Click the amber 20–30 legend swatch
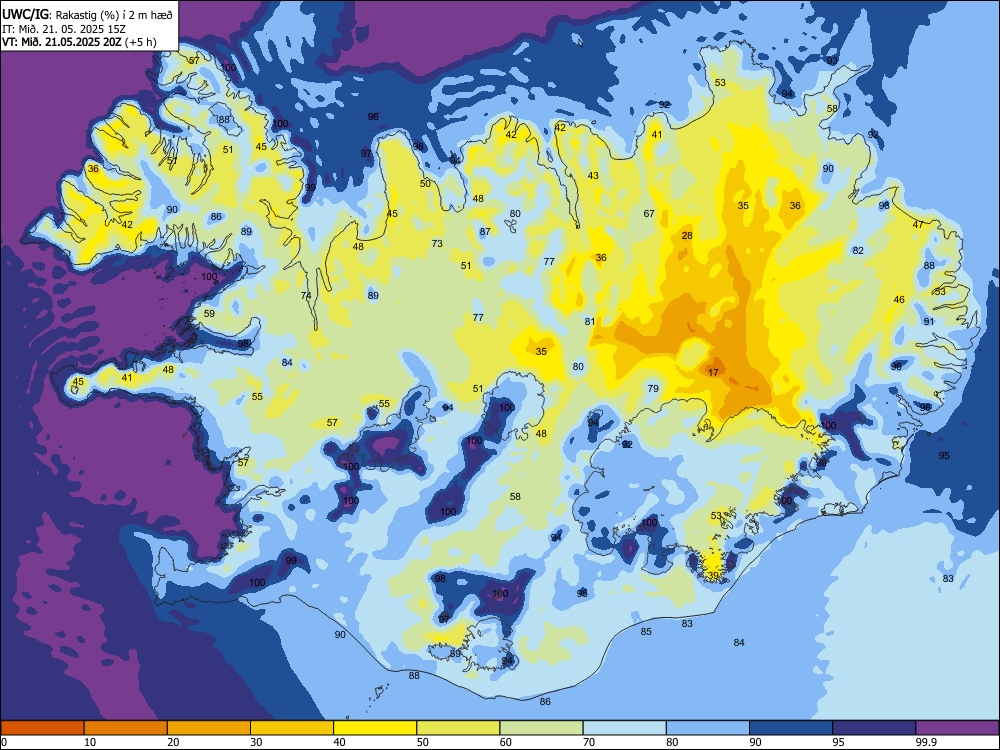 (209, 728)
